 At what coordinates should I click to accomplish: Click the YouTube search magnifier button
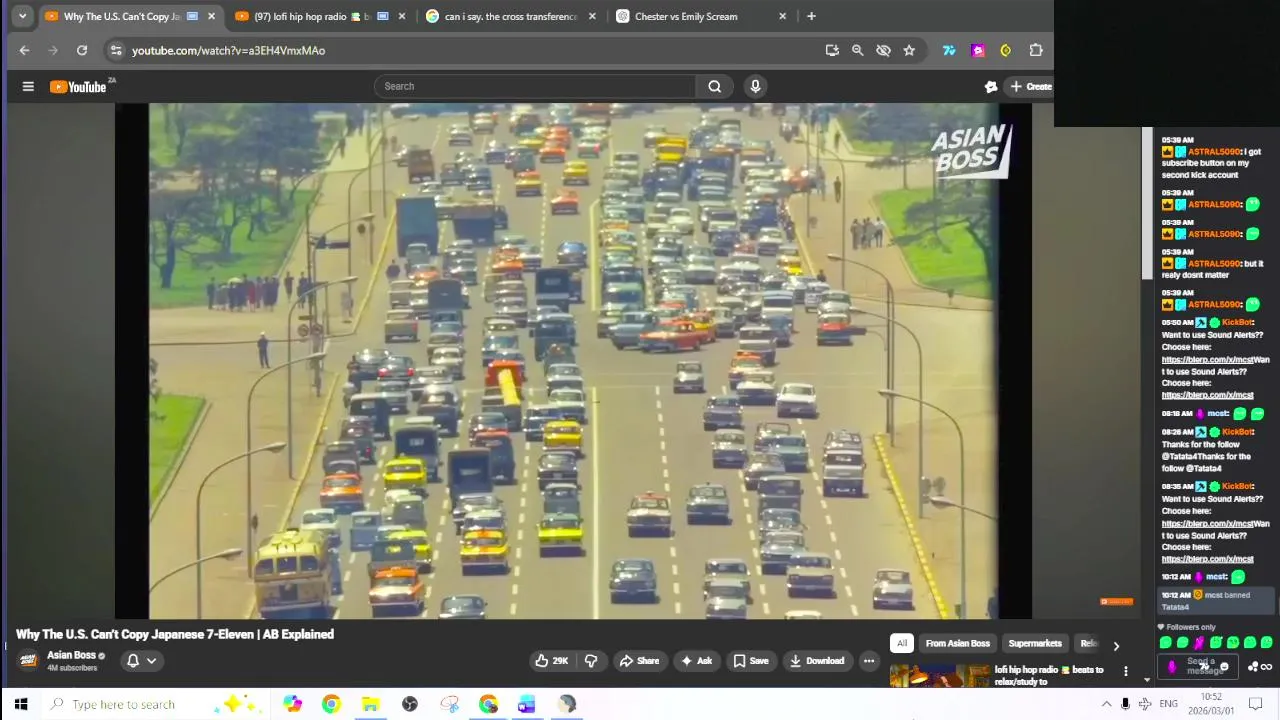[714, 86]
